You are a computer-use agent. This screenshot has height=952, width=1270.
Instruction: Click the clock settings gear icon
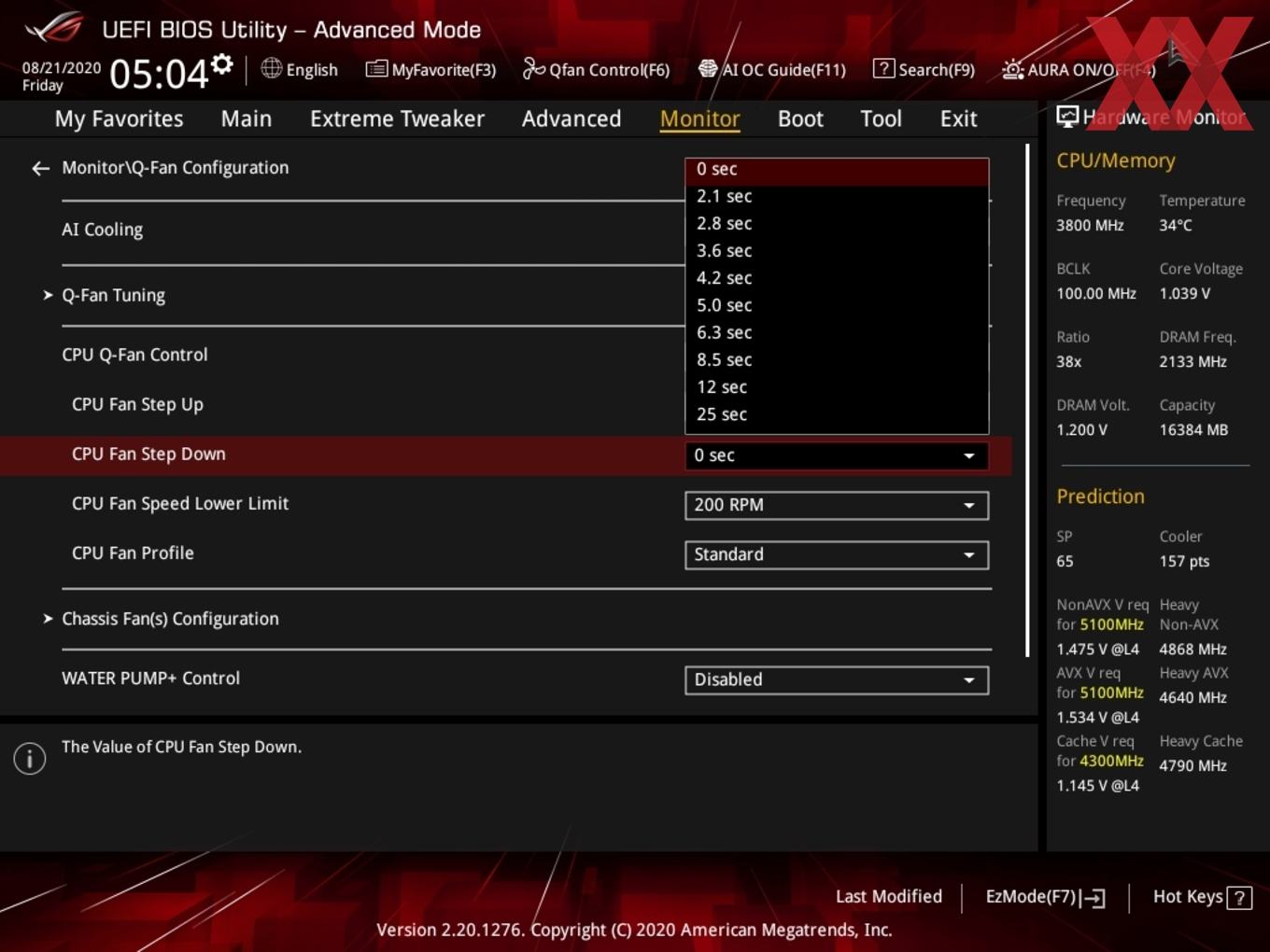coord(222,64)
